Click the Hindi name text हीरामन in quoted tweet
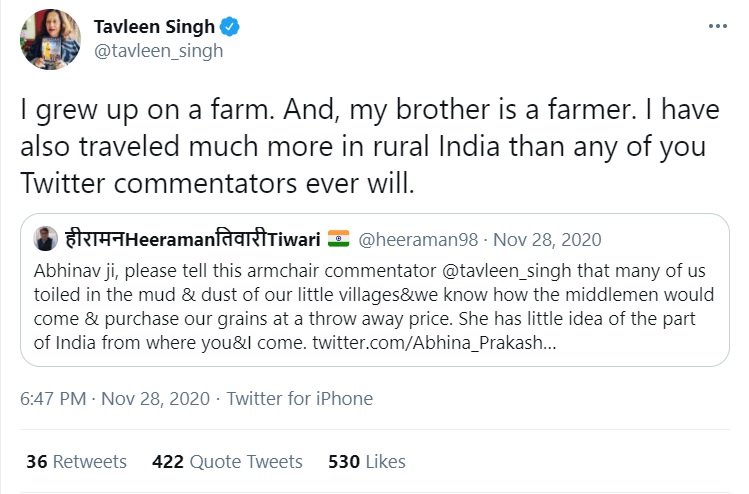 [97, 240]
